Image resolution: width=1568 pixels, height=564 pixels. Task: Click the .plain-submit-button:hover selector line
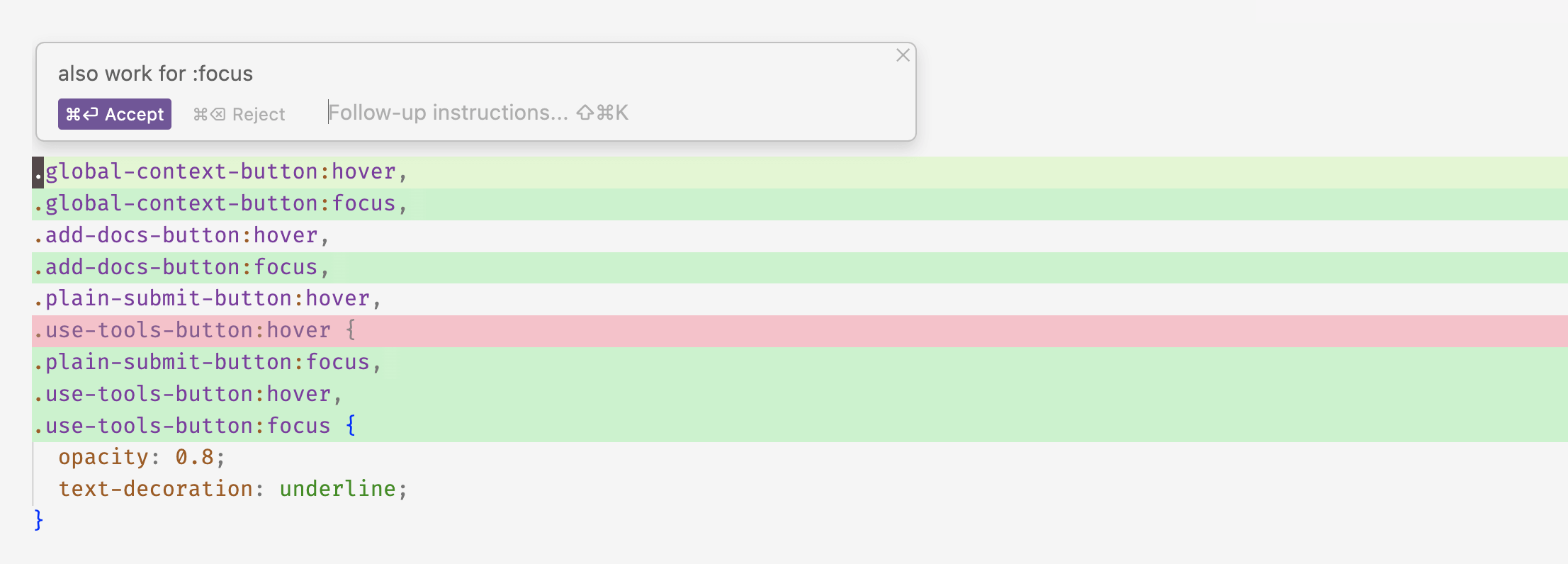[207, 299]
